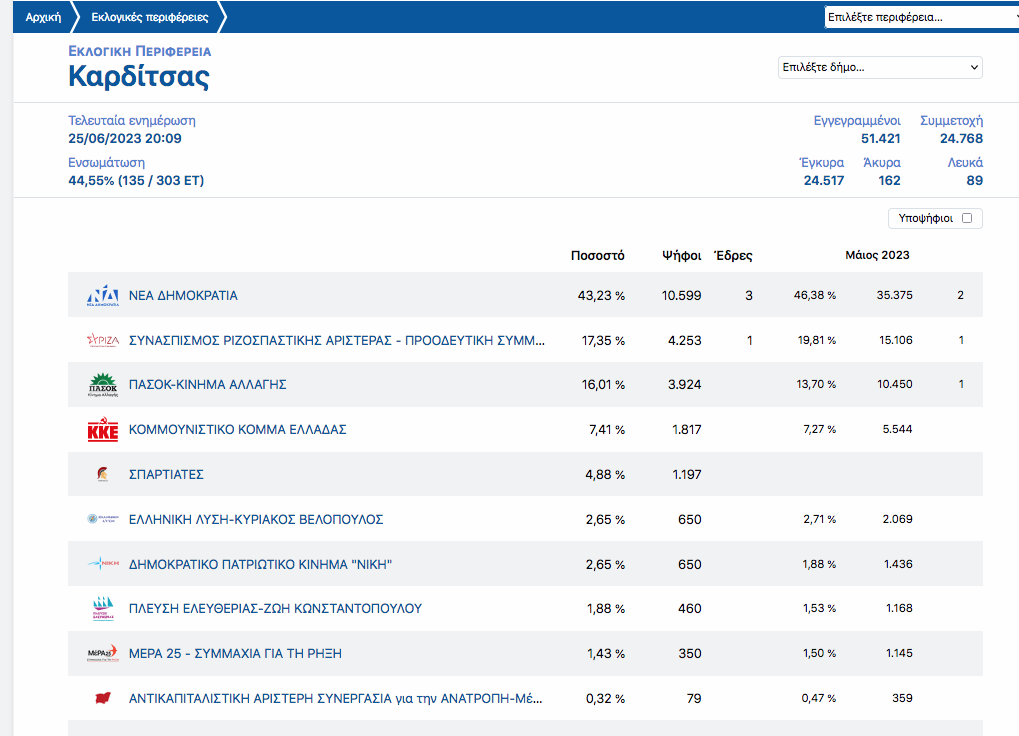This screenshot has height=736, width=1019.
Task: Click the ΠΑΣΟΚ-ΚΙΝΗΜΑ ΑΛΛΑΓΗΣ party name
Action: point(208,385)
